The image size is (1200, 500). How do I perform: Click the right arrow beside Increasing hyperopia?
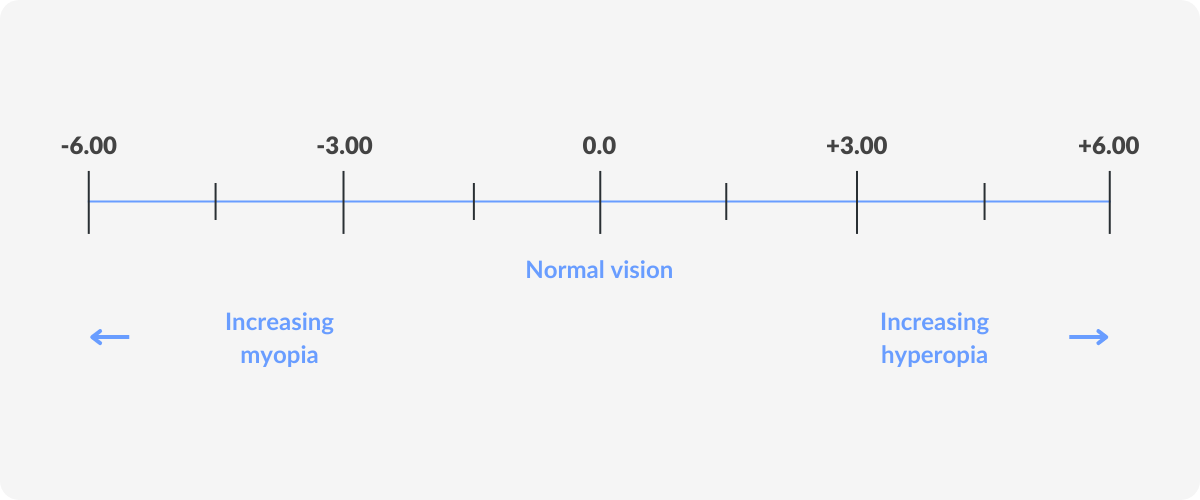pyautogui.click(x=1089, y=338)
